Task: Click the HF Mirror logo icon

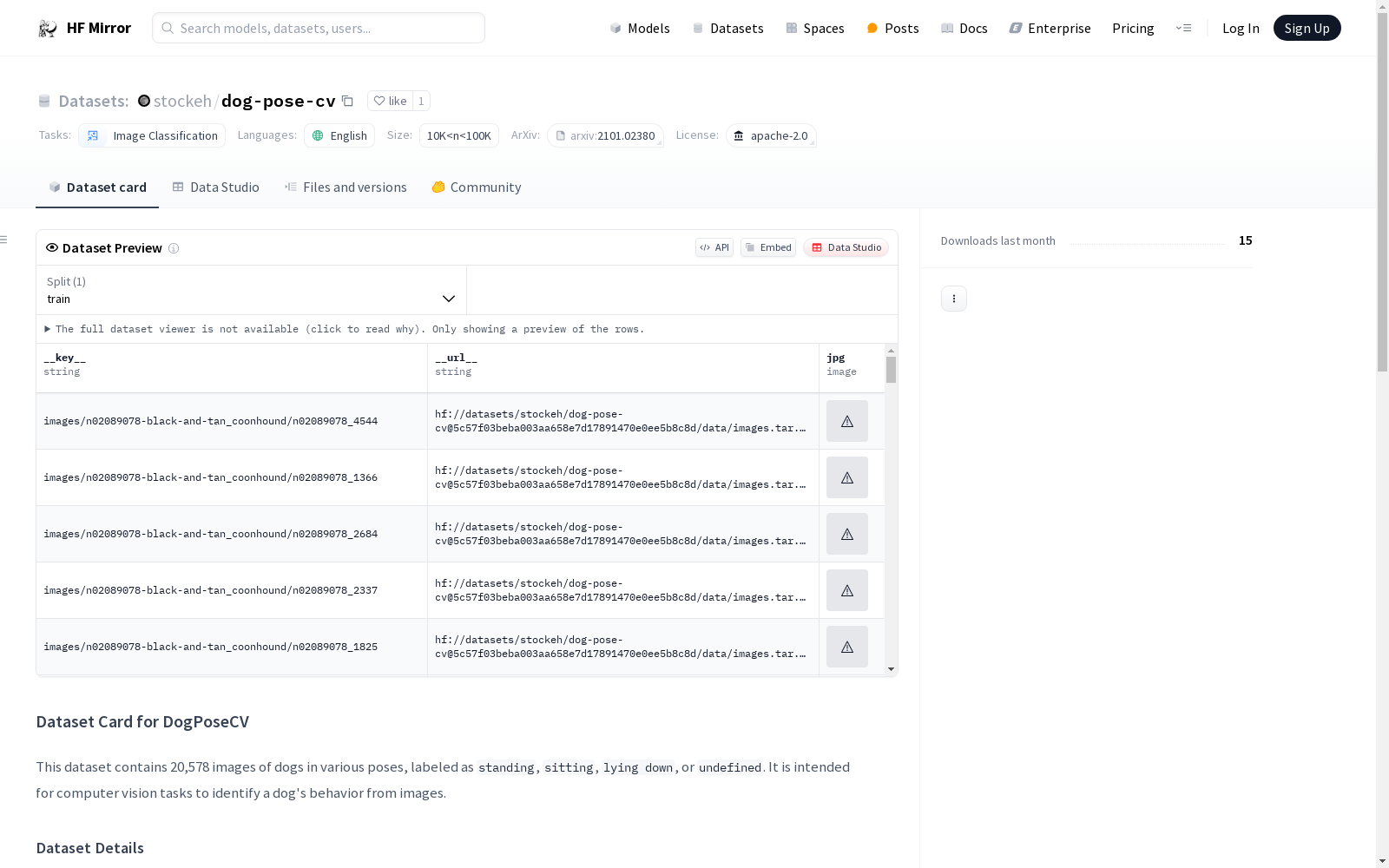Action: click(x=48, y=29)
